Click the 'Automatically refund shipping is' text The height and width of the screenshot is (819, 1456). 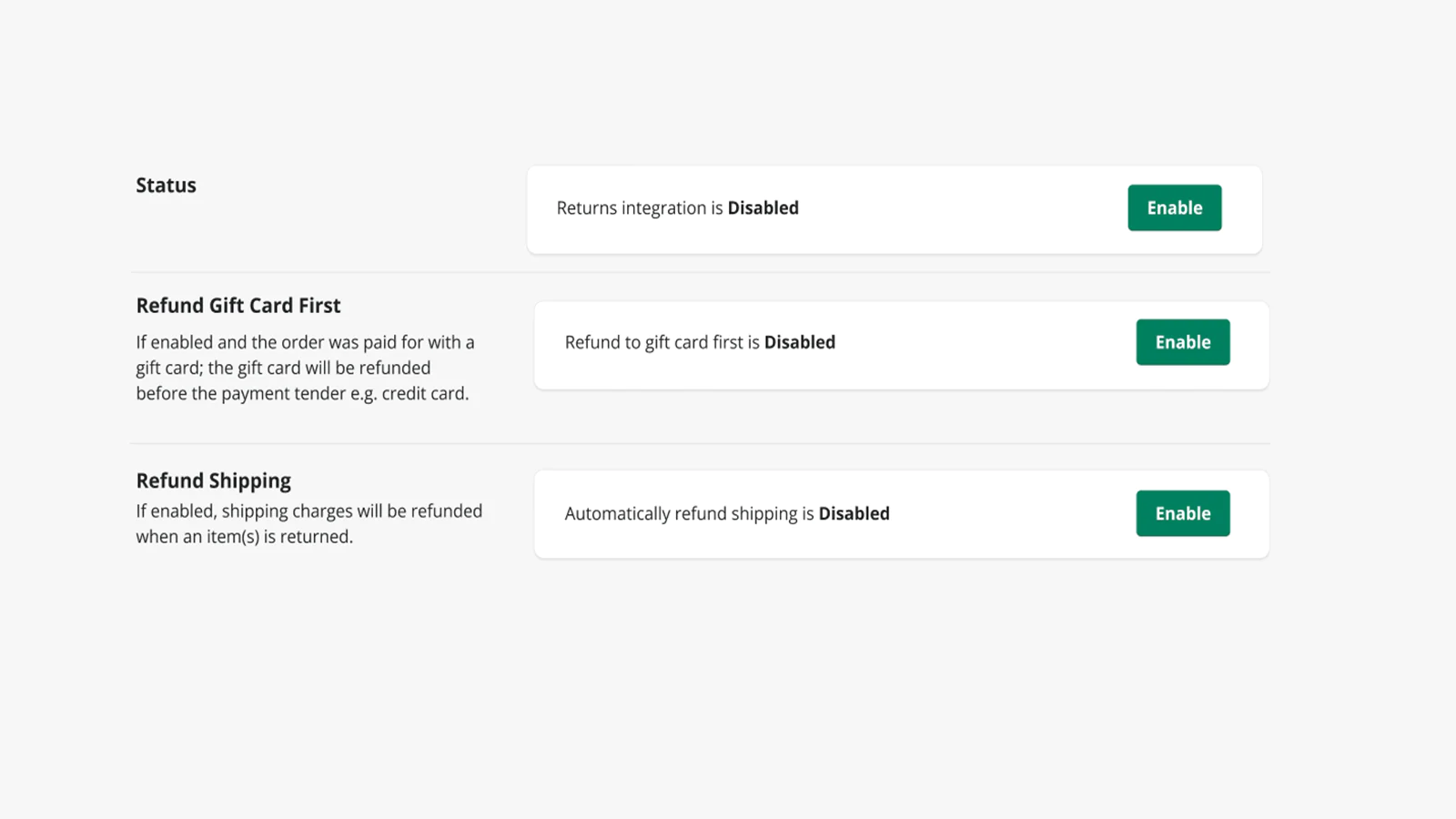689,514
